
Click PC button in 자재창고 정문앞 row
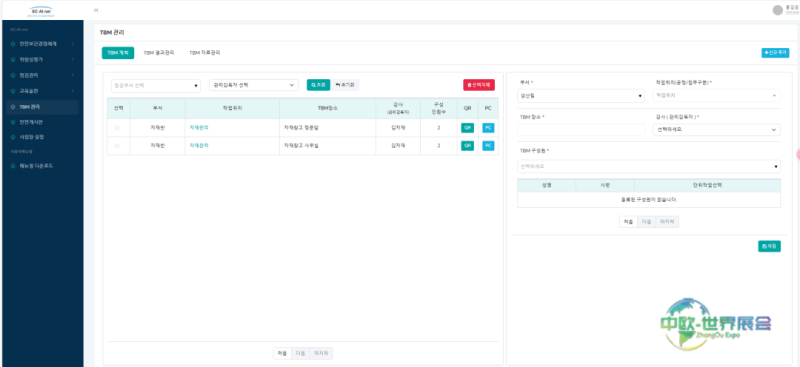tap(488, 128)
